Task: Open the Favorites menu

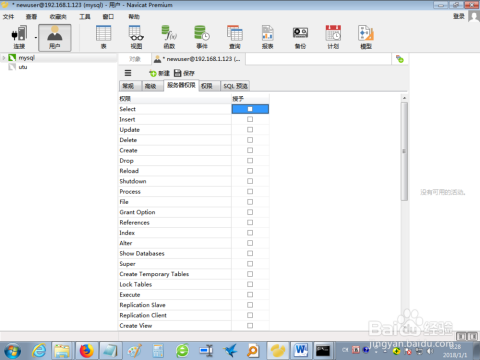Action: [x=58, y=16]
